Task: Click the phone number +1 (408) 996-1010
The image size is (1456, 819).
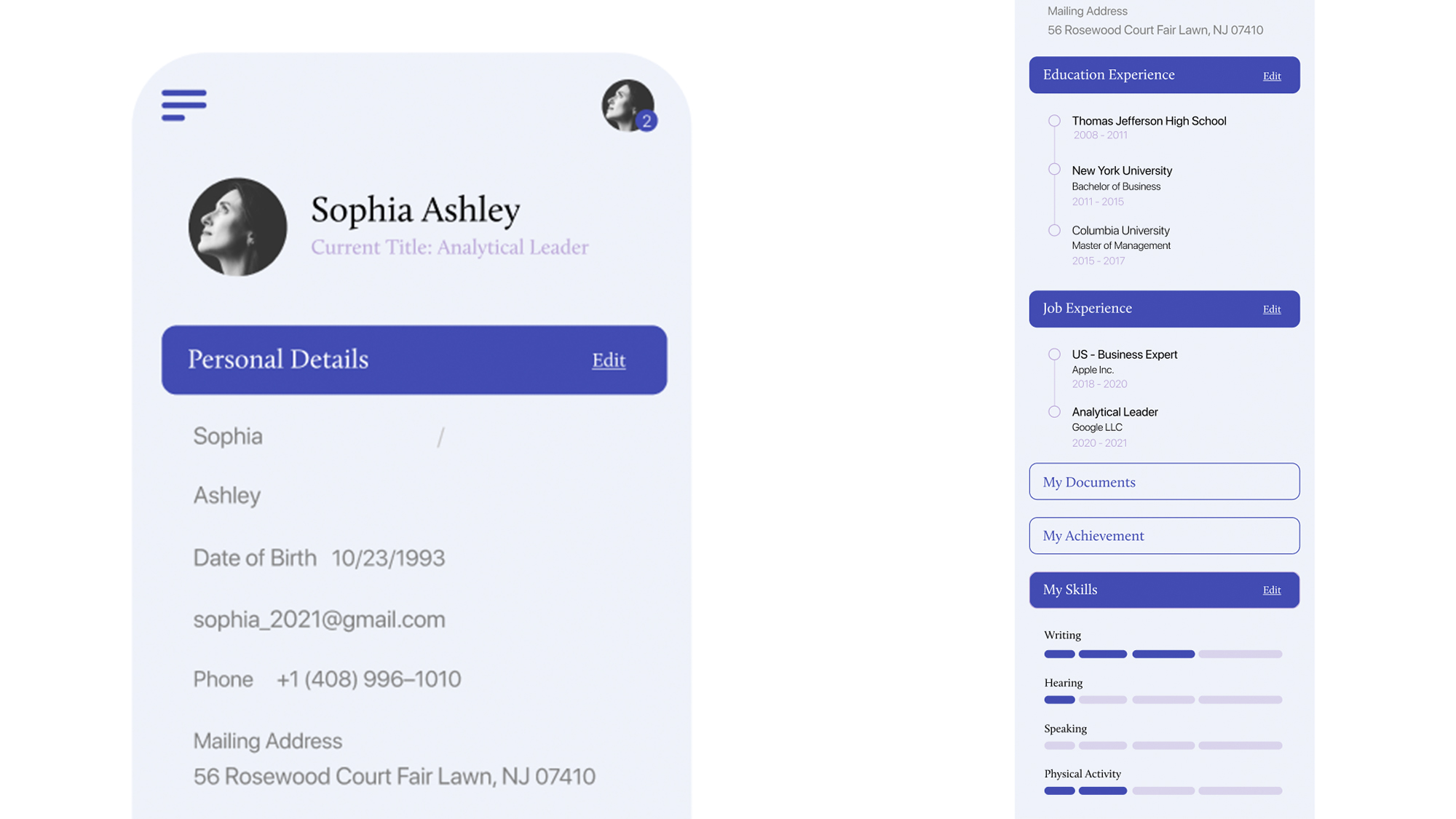Action: [x=368, y=679]
